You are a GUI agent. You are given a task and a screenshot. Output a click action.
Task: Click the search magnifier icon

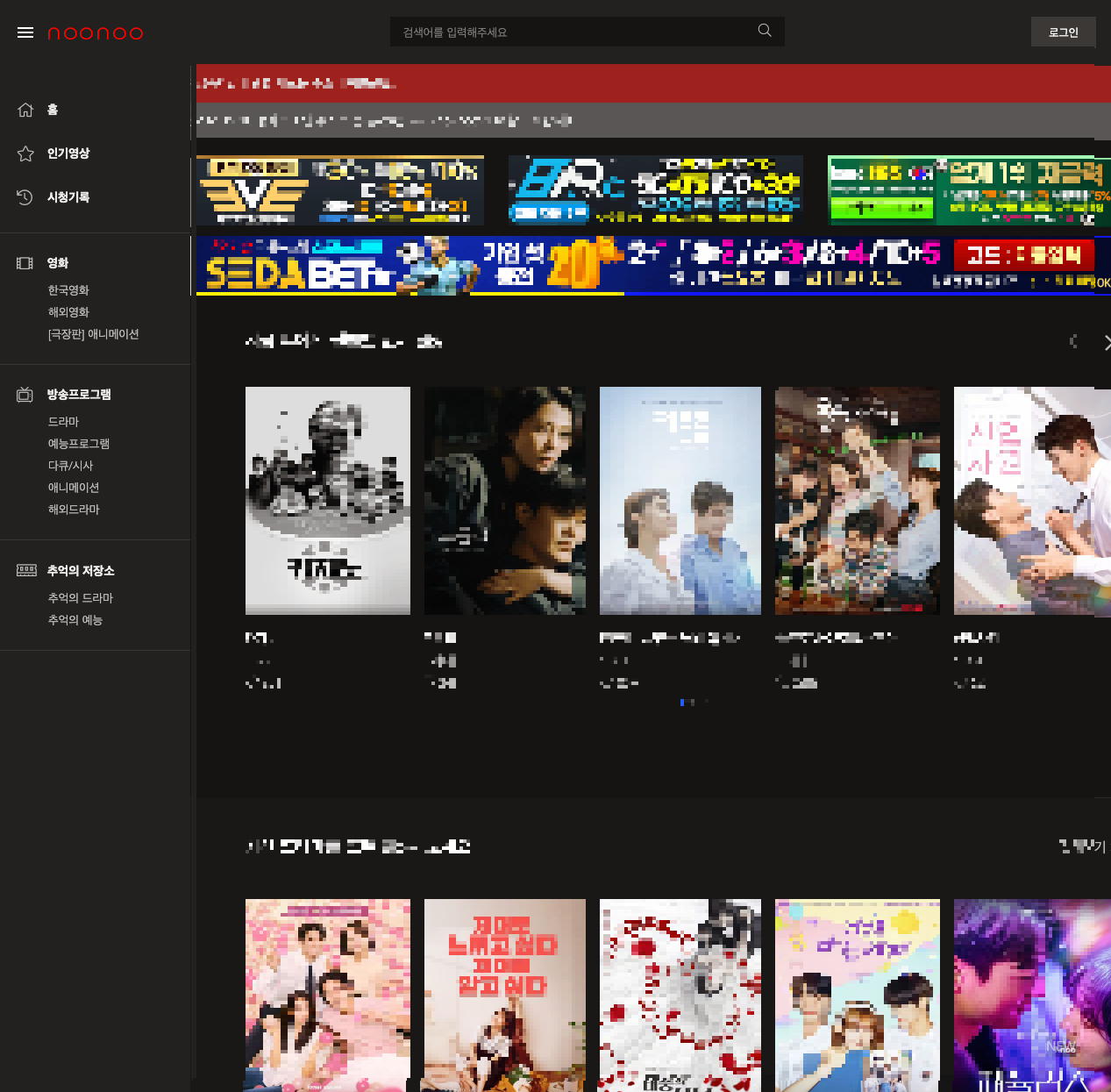(765, 31)
